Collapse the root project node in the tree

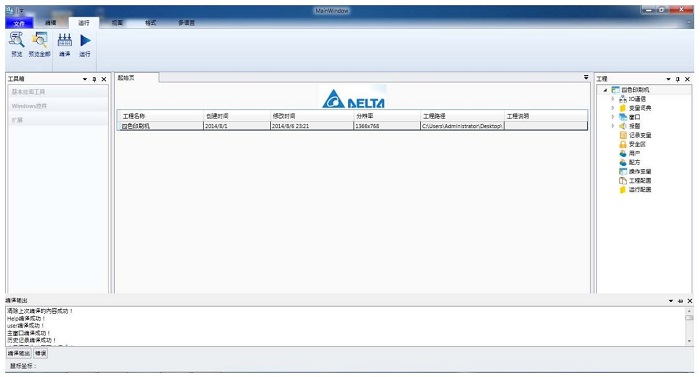pos(605,90)
